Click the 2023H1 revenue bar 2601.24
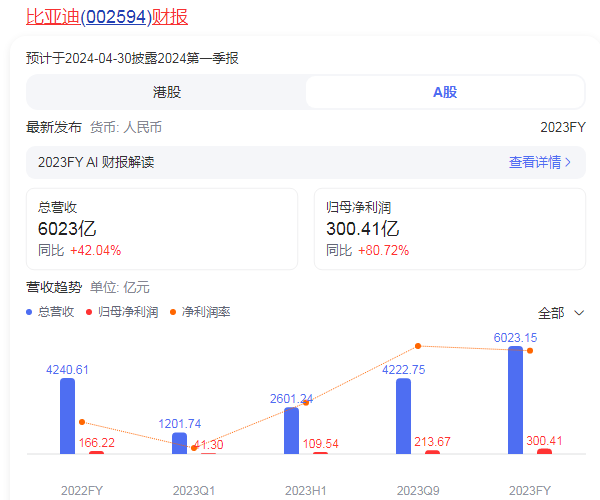This screenshot has height=500, width=600. tap(291, 430)
